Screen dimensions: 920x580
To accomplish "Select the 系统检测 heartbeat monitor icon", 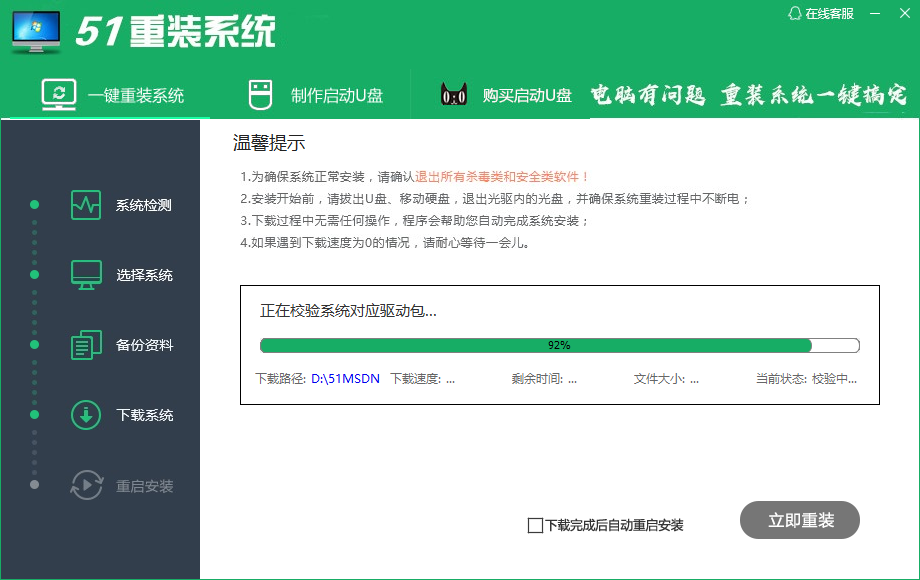I will 86,205.
